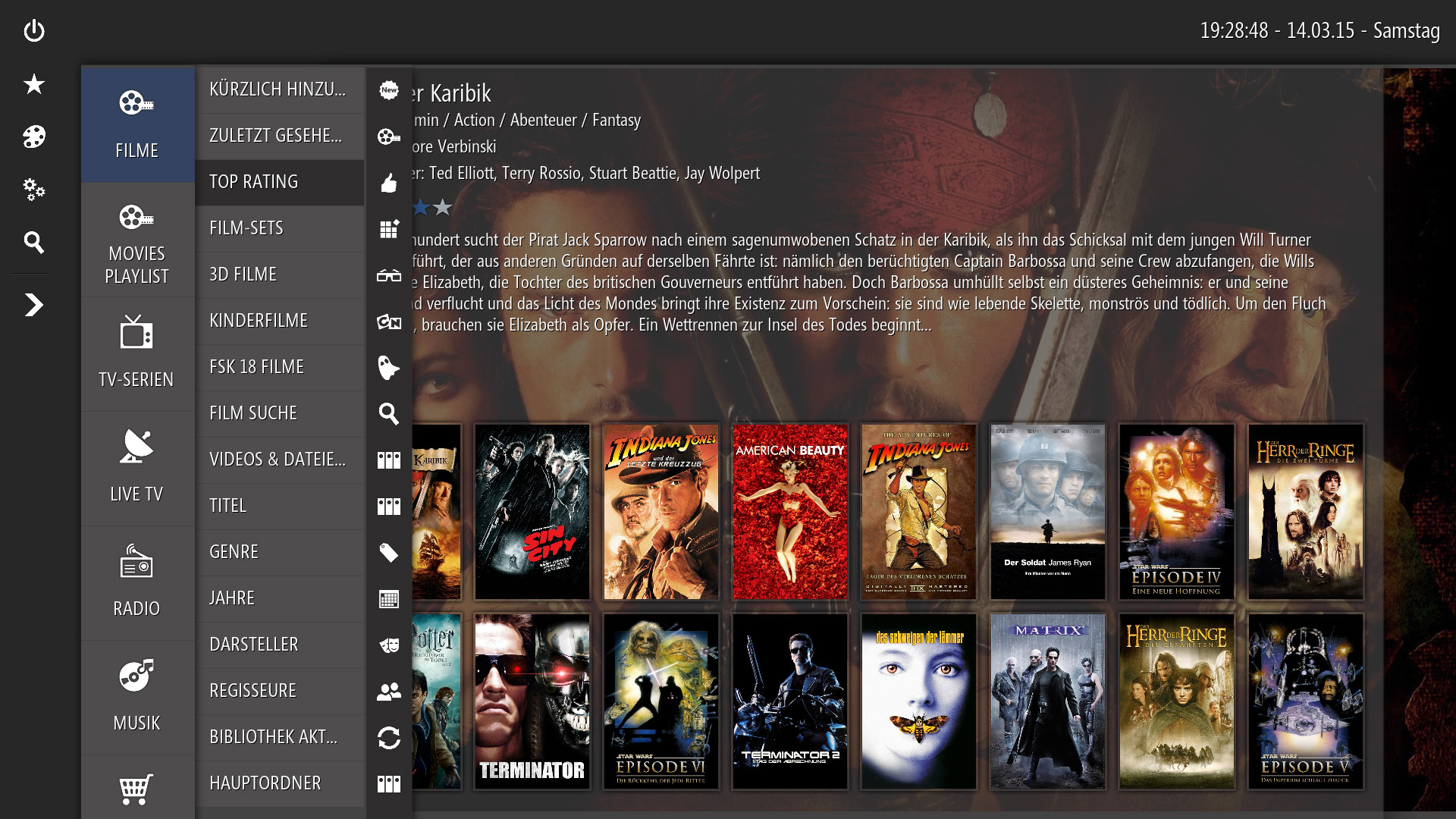Open JAHRE entry
This screenshot has width=1456, height=819.
(x=280, y=598)
